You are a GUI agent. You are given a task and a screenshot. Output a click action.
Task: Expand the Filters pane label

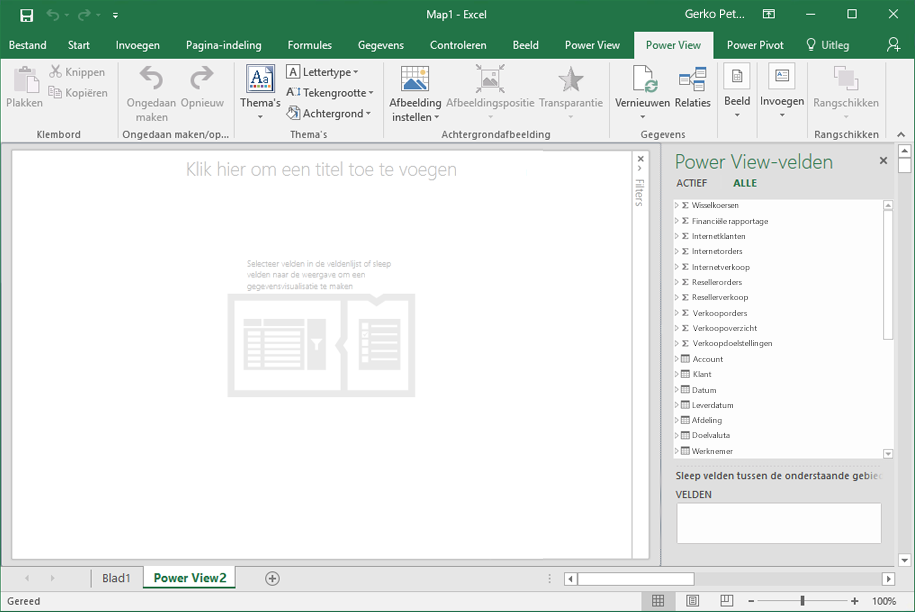640,193
